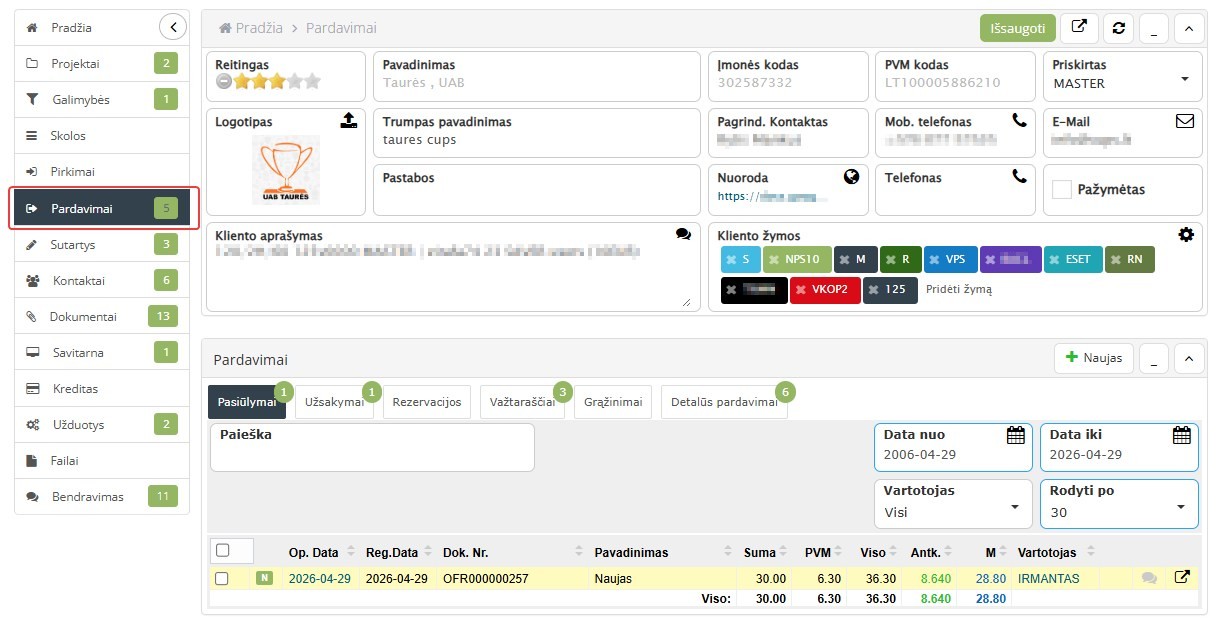Open the Vartotojas Visi dropdown

tap(953, 503)
